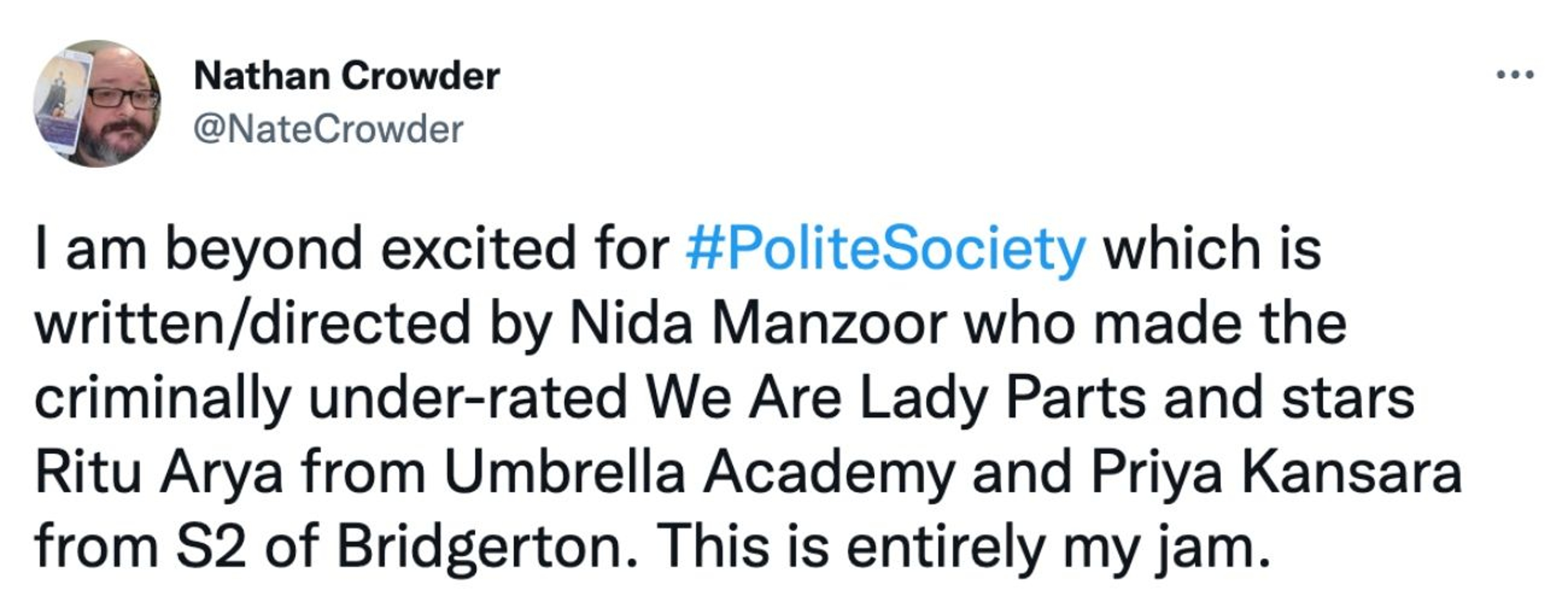Open the tweet's three-dot more options menu
This screenshot has height=596, width=1568.
(1515, 76)
